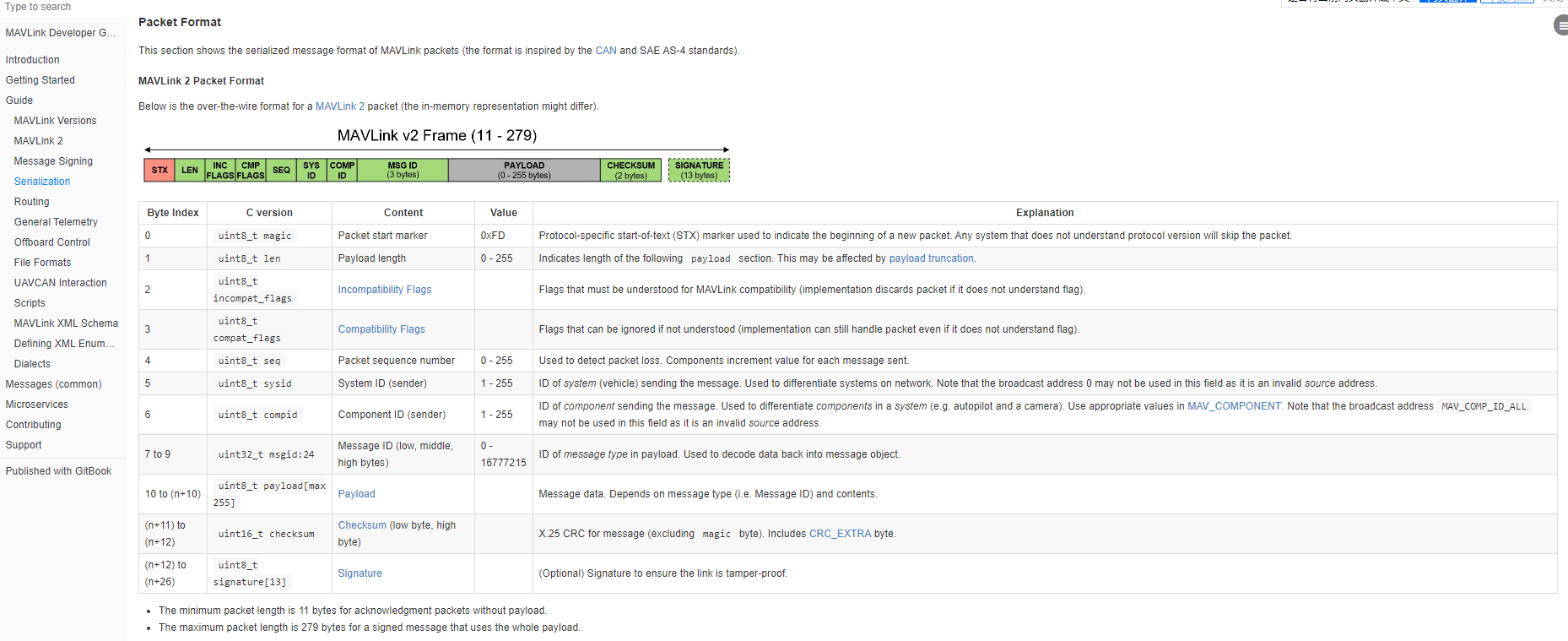Click the dashed SIGNATURE block in diagram
Image resolution: width=1568 pixels, height=641 pixels.
(x=699, y=170)
